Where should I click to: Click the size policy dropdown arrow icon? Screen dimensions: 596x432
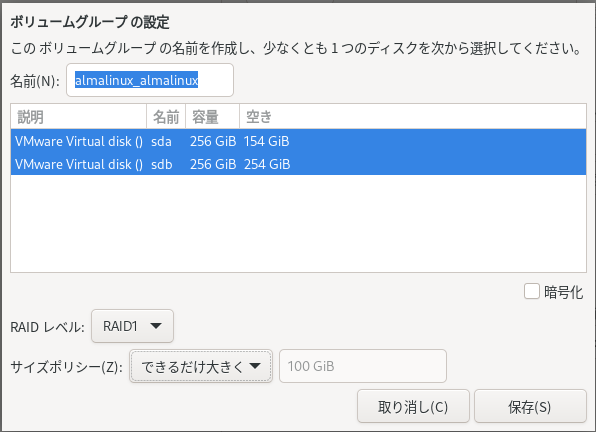[x=255, y=366]
